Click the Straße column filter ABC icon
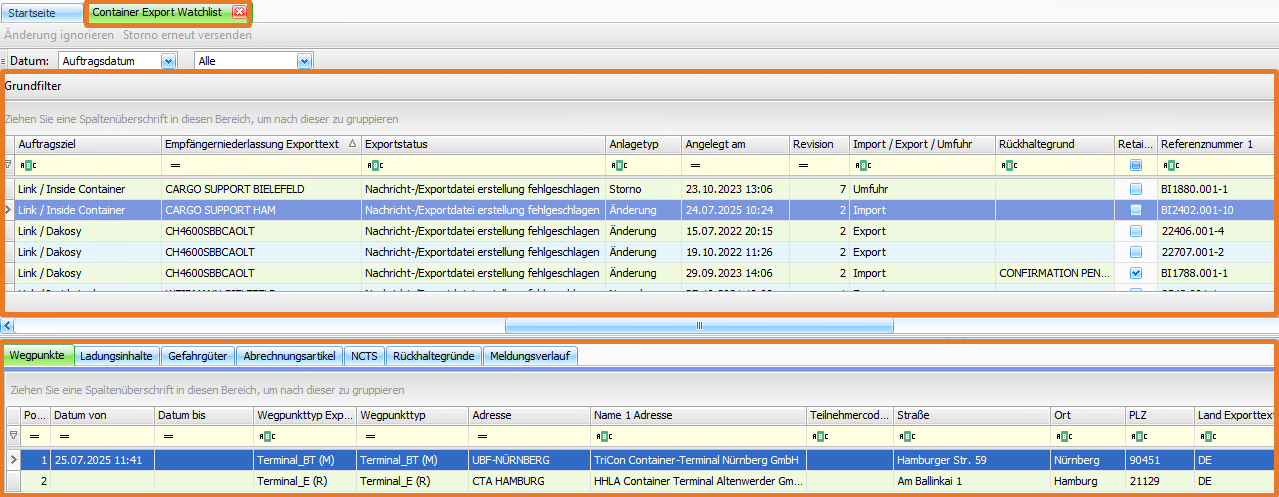Screen dimensions: 1279x497 (905, 436)
